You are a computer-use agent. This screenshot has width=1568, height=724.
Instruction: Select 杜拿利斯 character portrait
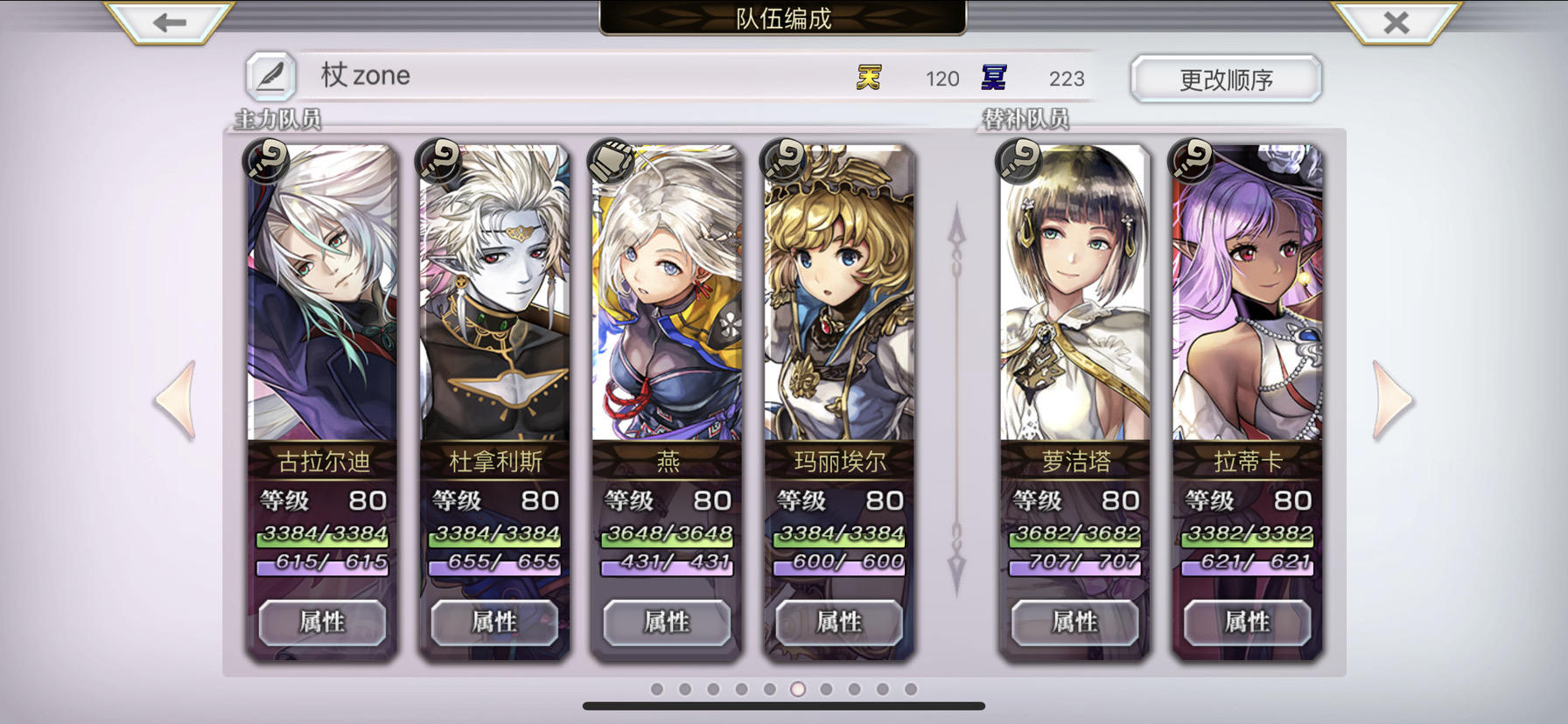pos(494,293)
